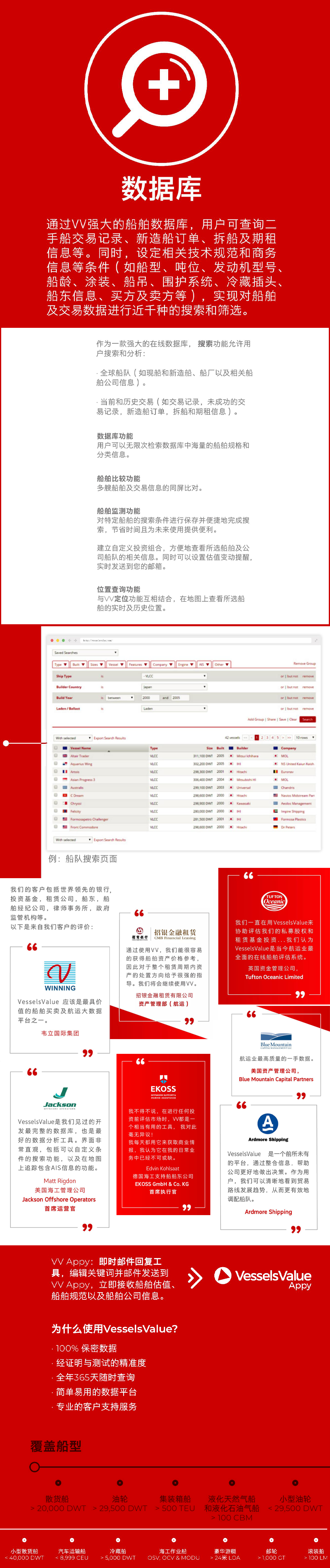Click the top Export Search Results link

click(x=110, y=738)
